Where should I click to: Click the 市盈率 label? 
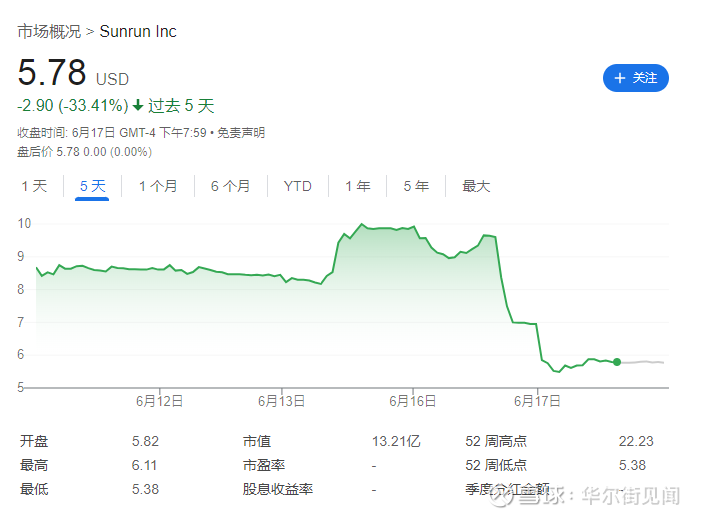(264, 466)
